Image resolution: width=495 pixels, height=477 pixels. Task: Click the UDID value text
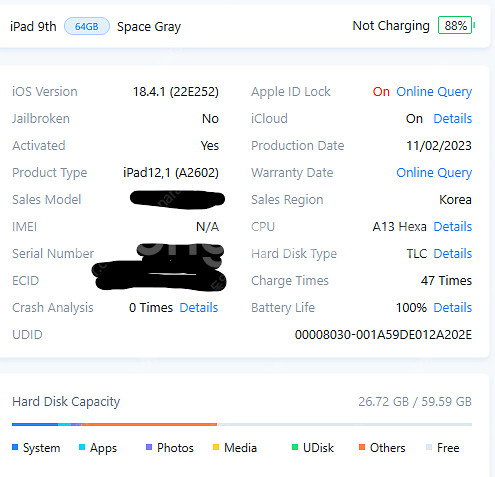(383, 335)
